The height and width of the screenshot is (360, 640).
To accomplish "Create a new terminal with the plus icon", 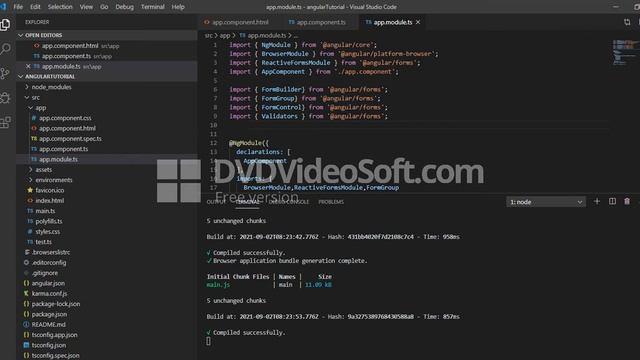I will click(x=597, y=202).
